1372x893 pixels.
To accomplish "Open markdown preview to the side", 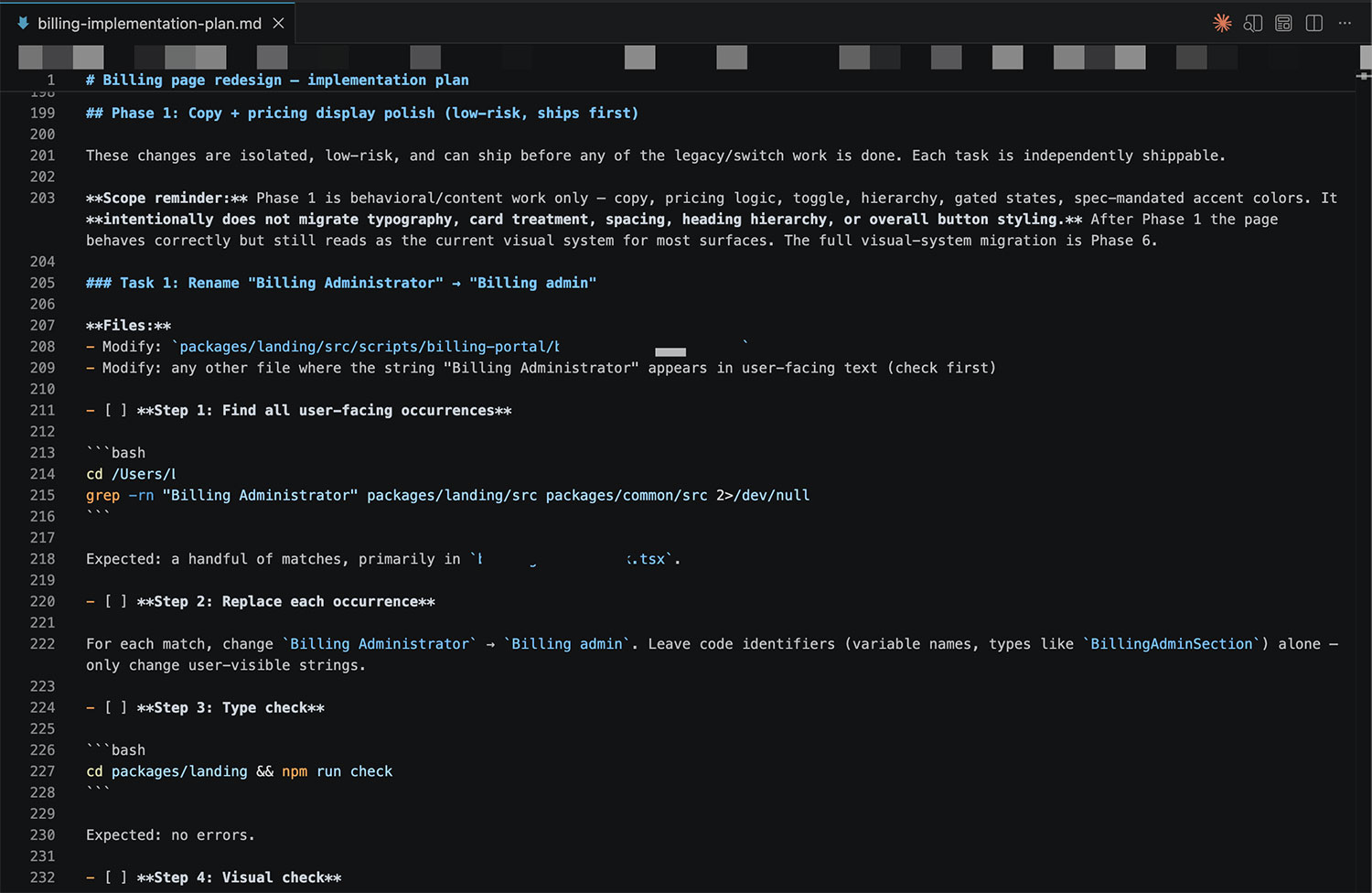I will [1253, 23].
